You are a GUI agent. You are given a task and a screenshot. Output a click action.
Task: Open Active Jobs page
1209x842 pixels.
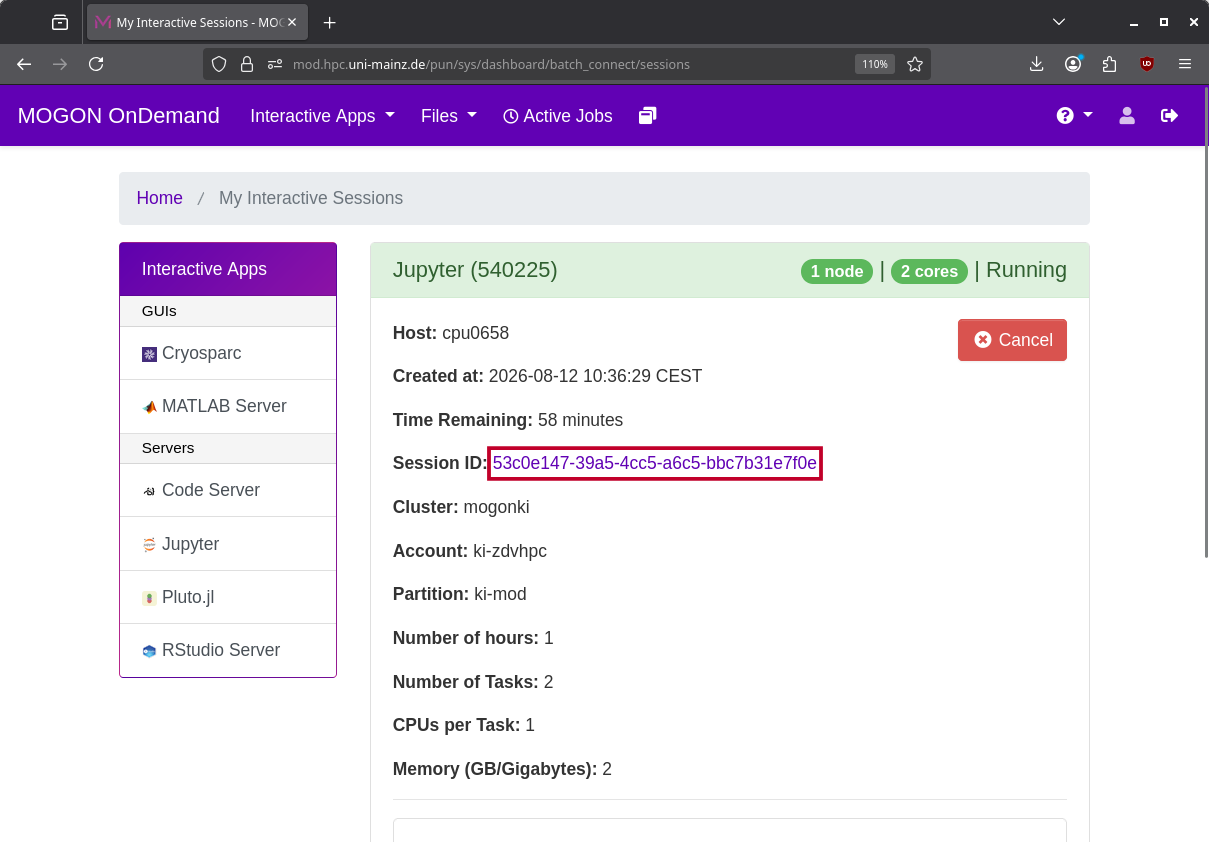(557, 116)
